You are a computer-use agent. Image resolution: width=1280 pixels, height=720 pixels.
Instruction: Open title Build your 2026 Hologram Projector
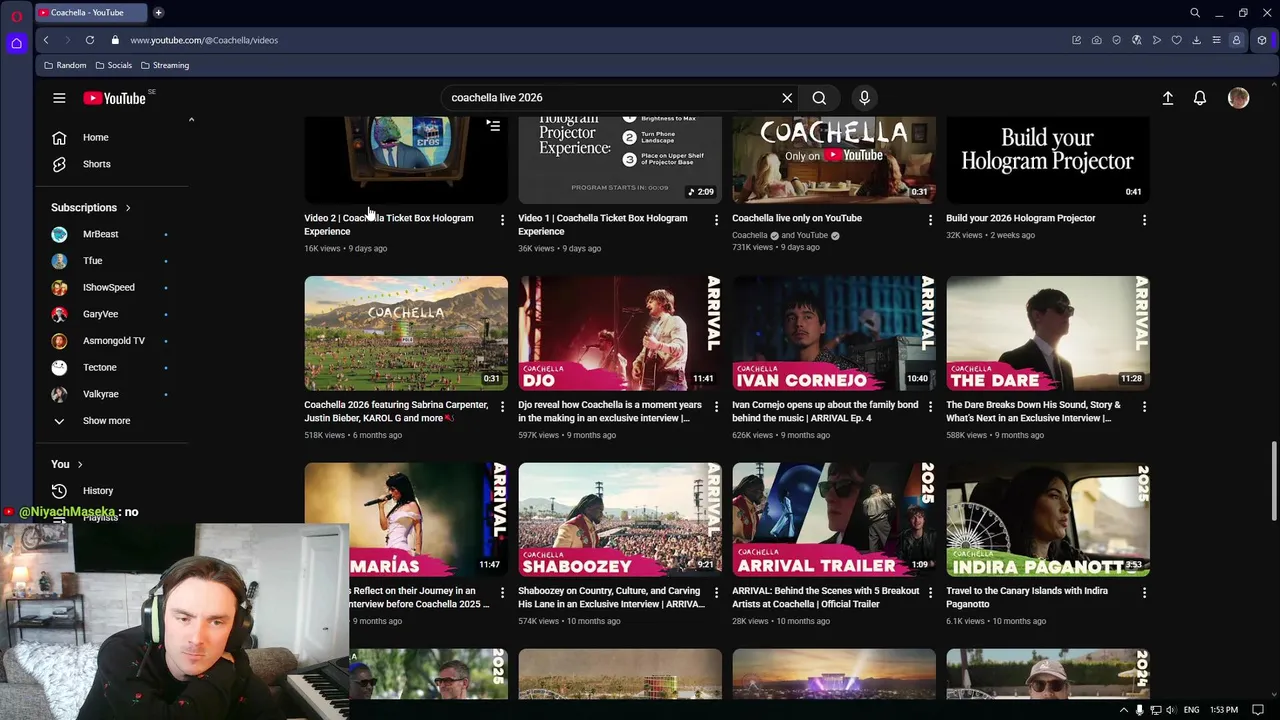pyautogui.click(x=1020, y=218)
